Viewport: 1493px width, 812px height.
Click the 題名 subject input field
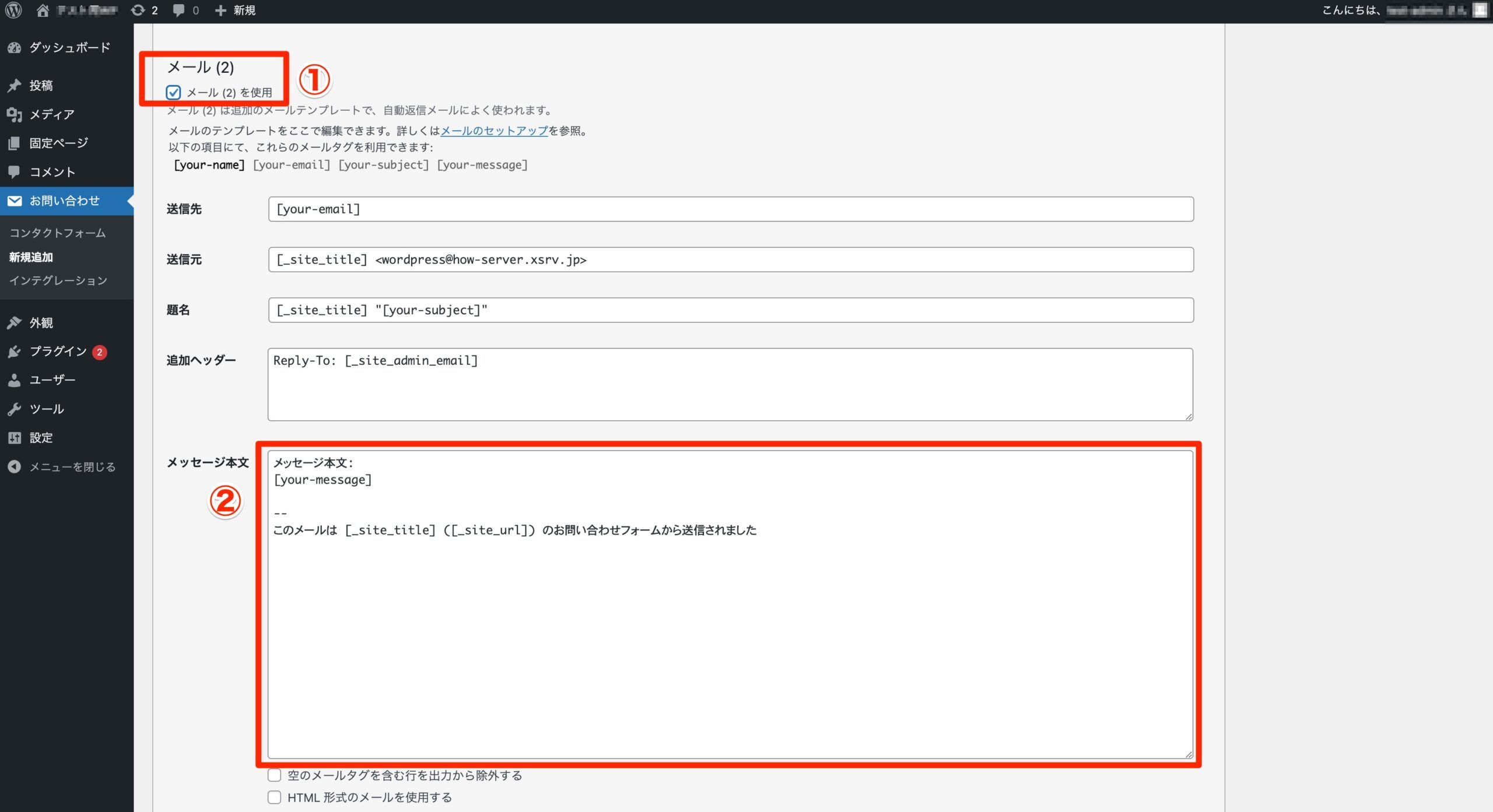coord(730,310)
